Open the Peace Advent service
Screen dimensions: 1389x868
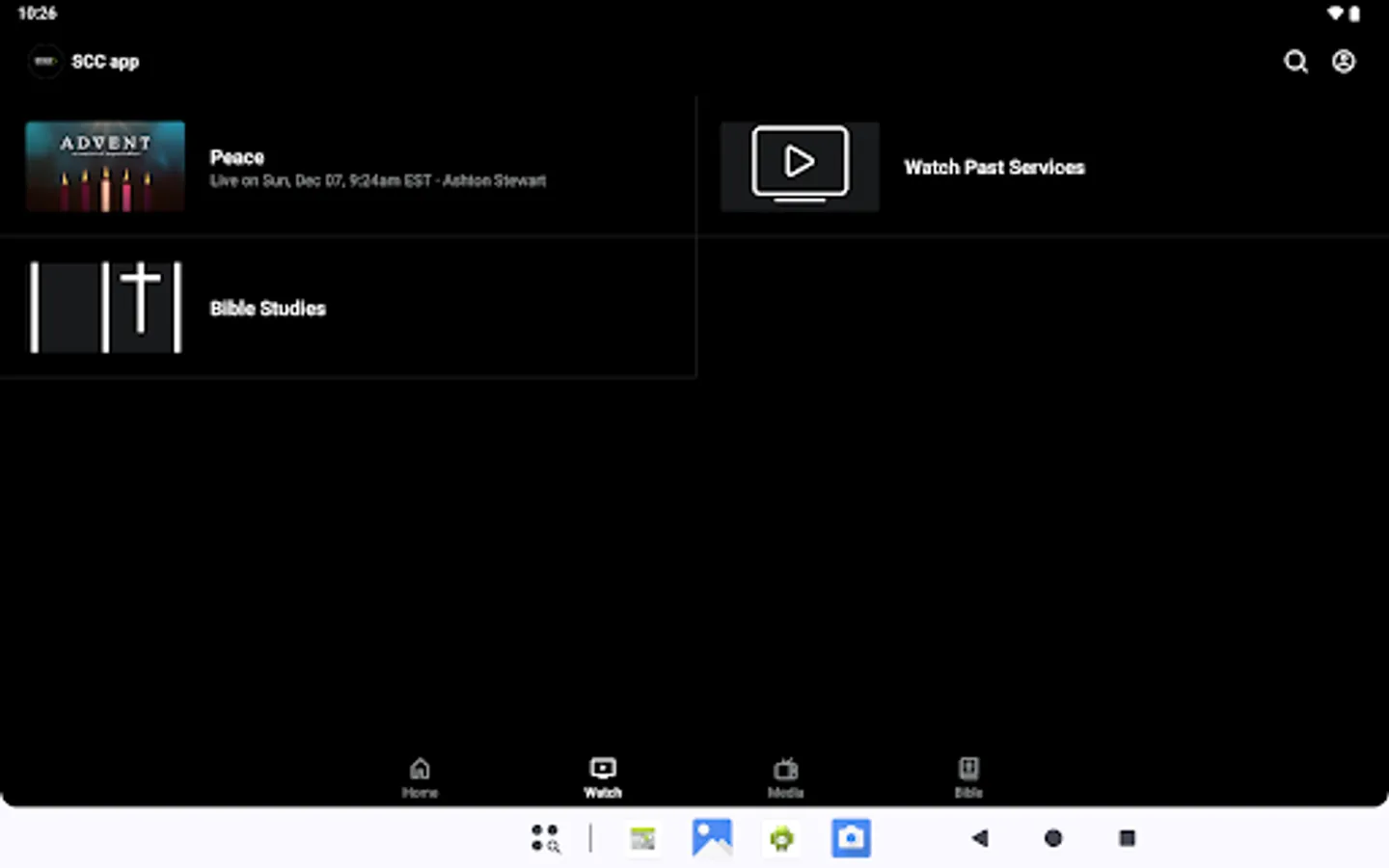click(x=347, y=165)
